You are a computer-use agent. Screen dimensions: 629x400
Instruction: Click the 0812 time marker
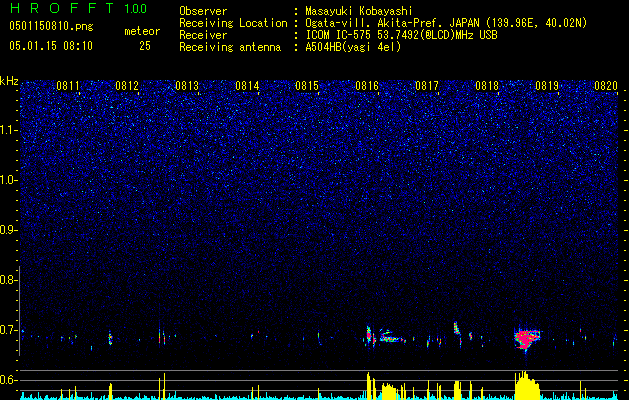(127, 86)
